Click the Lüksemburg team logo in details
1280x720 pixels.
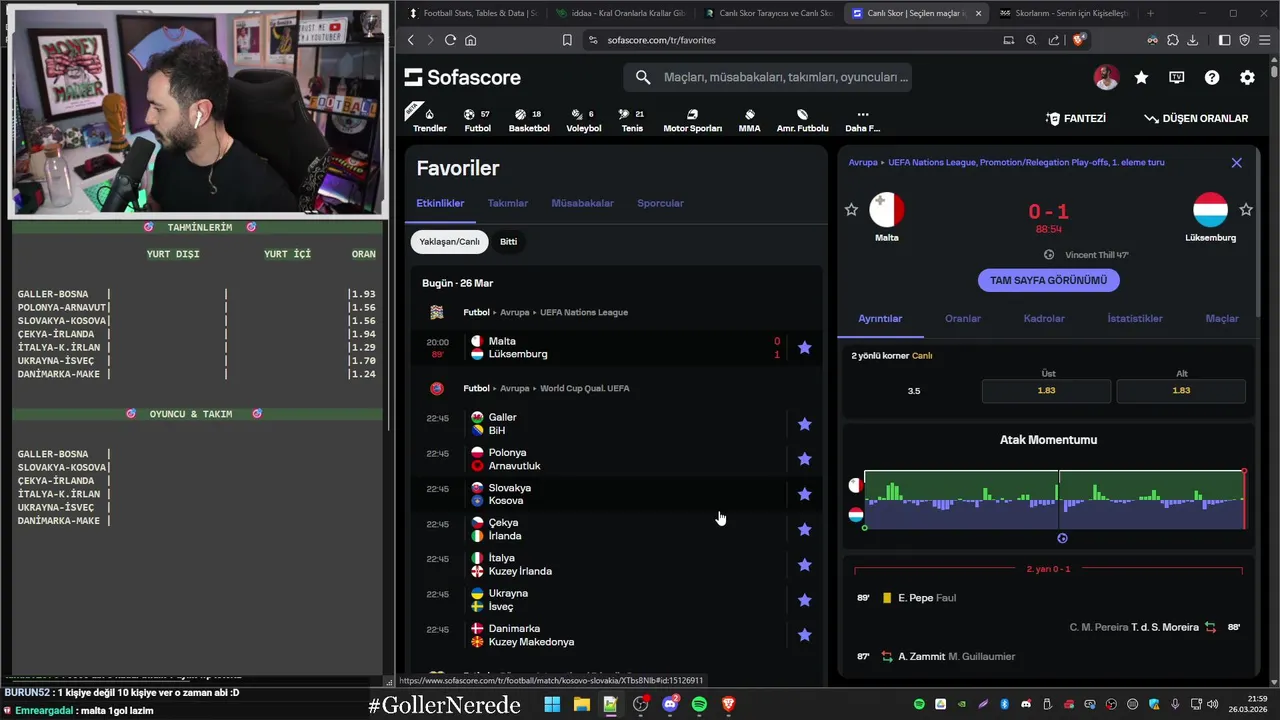(1211, 210)
